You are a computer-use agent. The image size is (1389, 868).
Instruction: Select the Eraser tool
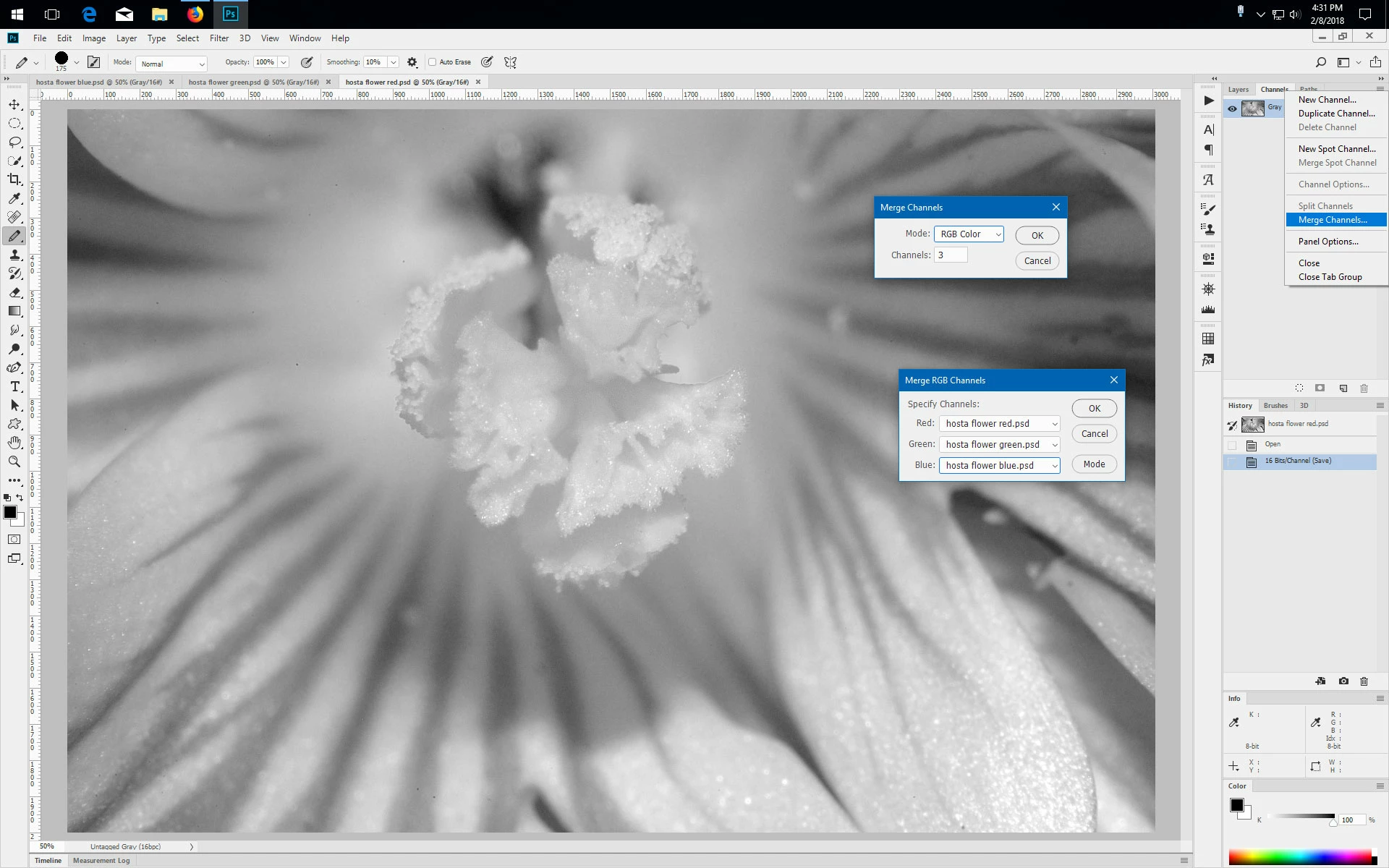point(14,292)
